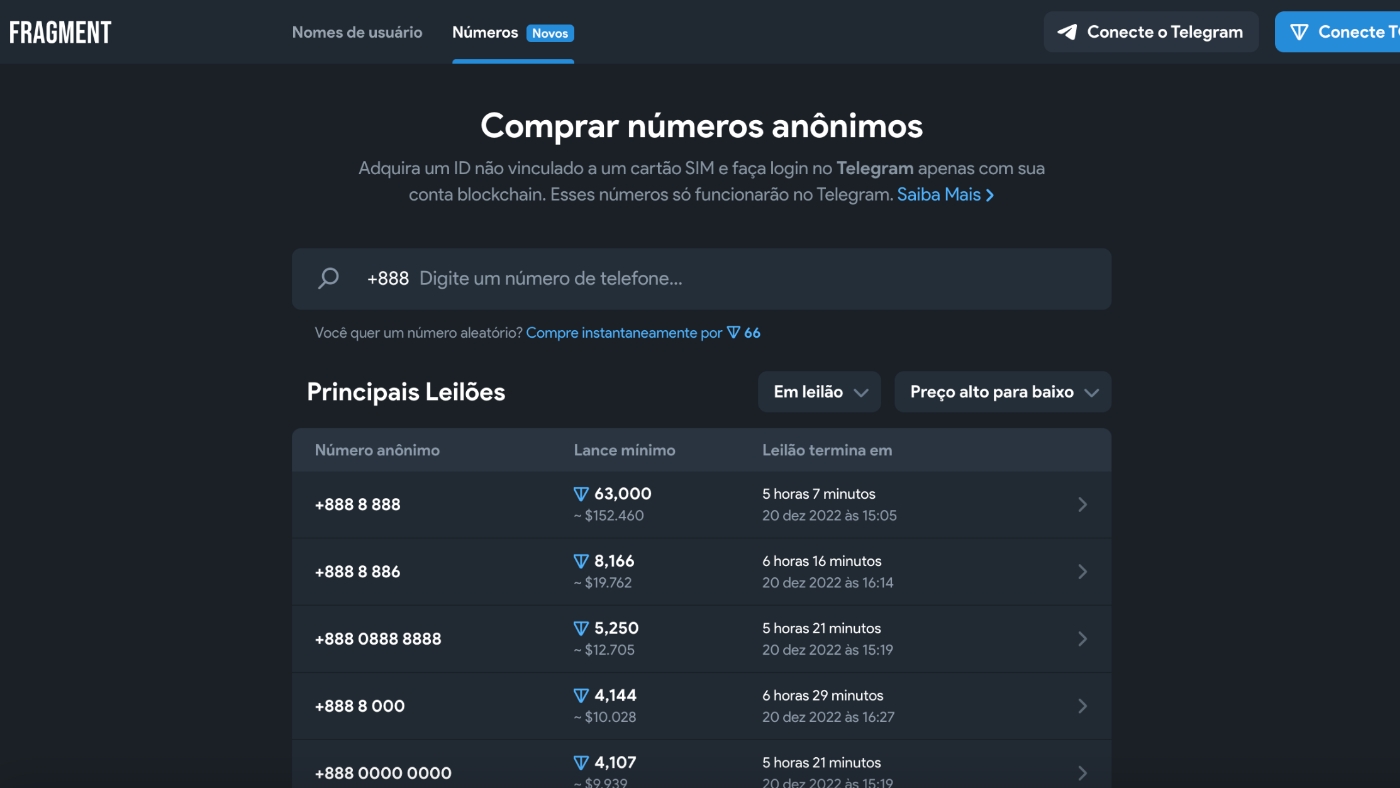This screenshot has width=1400, height=788.
Task: Click the 5 horas 7 minutos countdown
Action: tap(819, 494)
